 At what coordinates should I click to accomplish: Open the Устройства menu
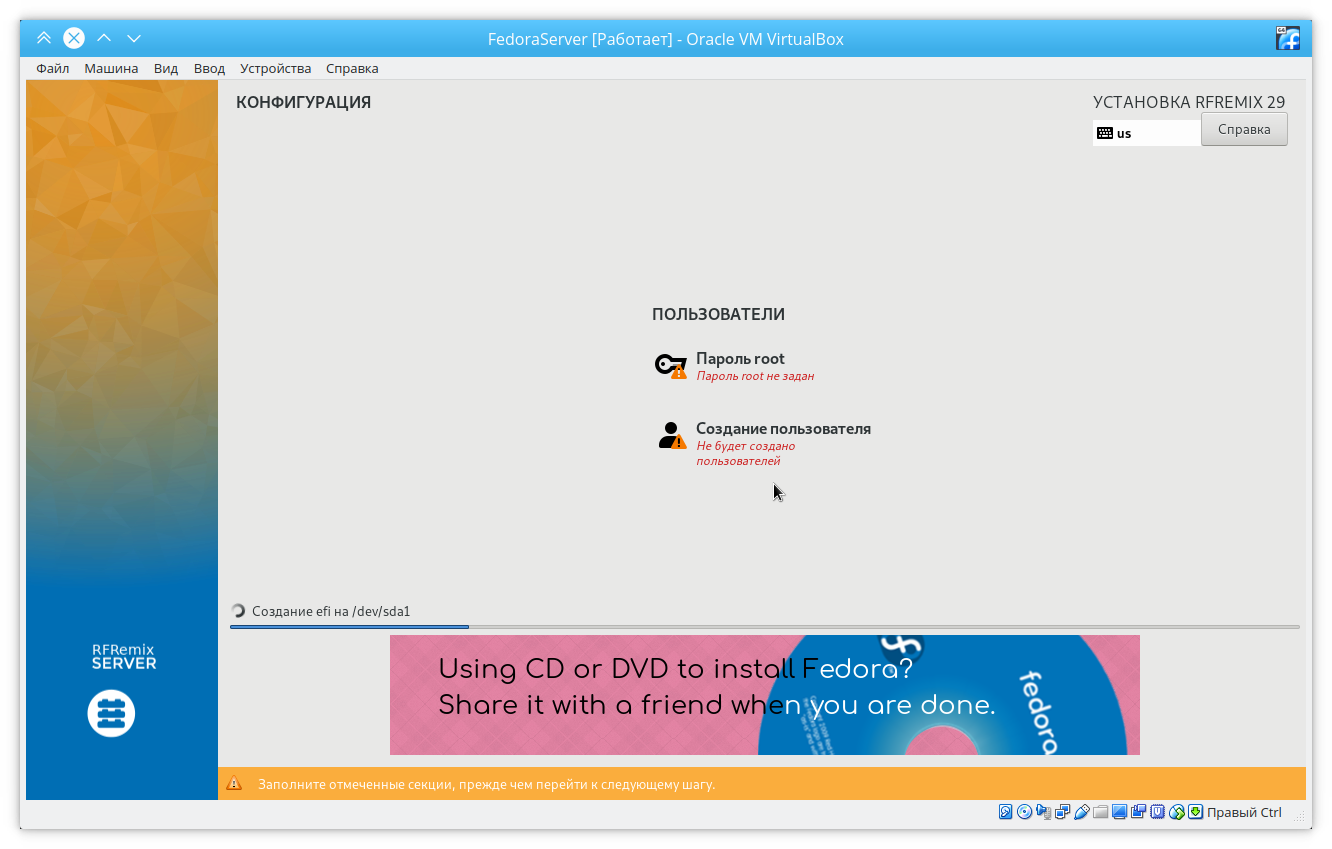pyautogui.click(x=275, y=69)
